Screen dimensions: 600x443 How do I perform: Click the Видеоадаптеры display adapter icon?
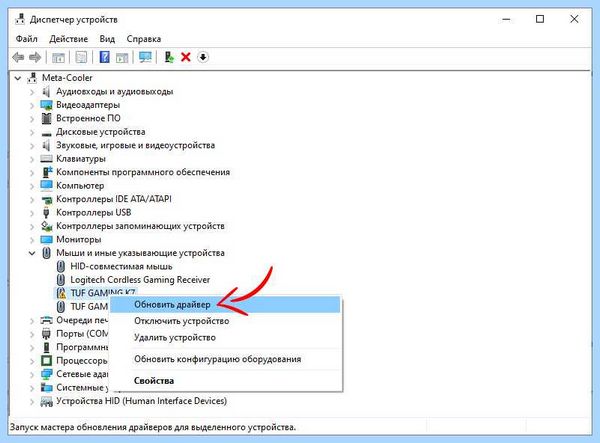click(x=46, y=105)
